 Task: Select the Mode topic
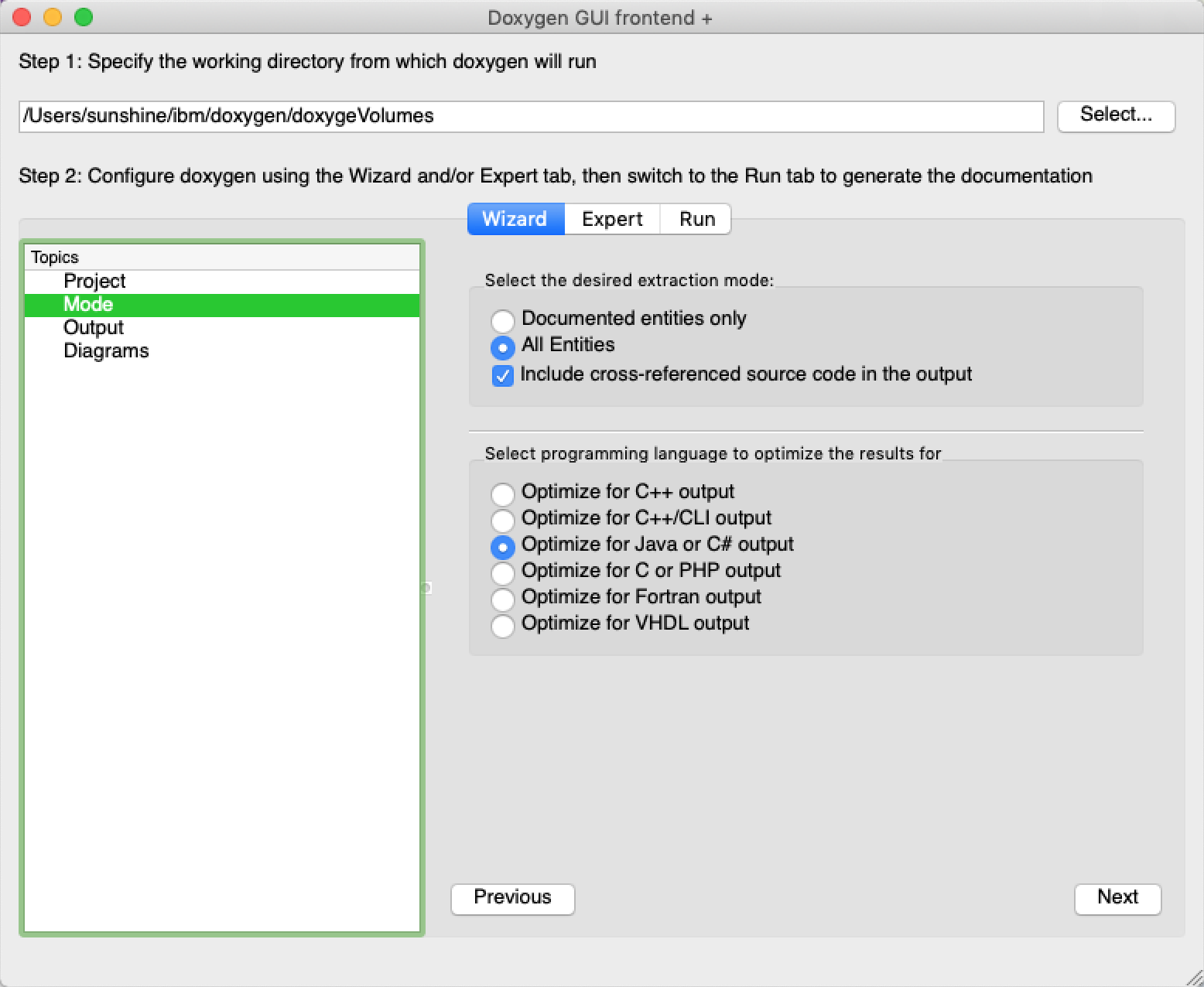(x=222, y=305)
